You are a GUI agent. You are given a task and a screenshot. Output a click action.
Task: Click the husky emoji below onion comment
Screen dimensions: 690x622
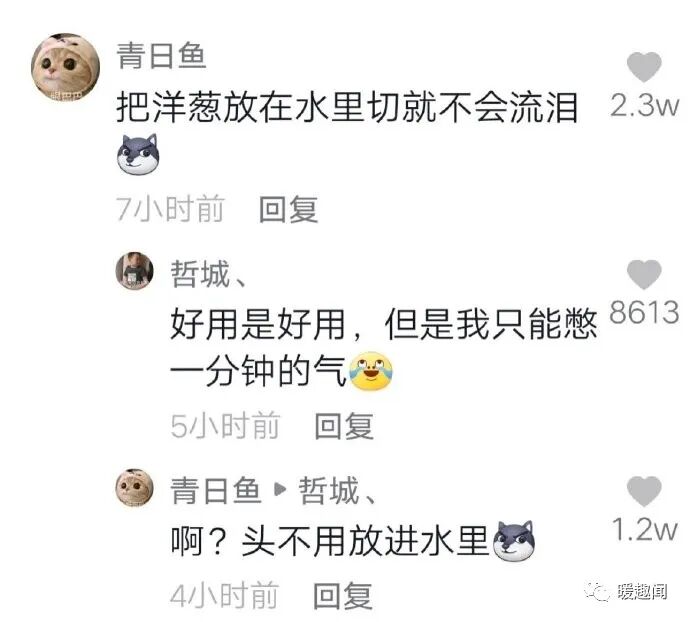pyautogui.click(x=138, y=155)
